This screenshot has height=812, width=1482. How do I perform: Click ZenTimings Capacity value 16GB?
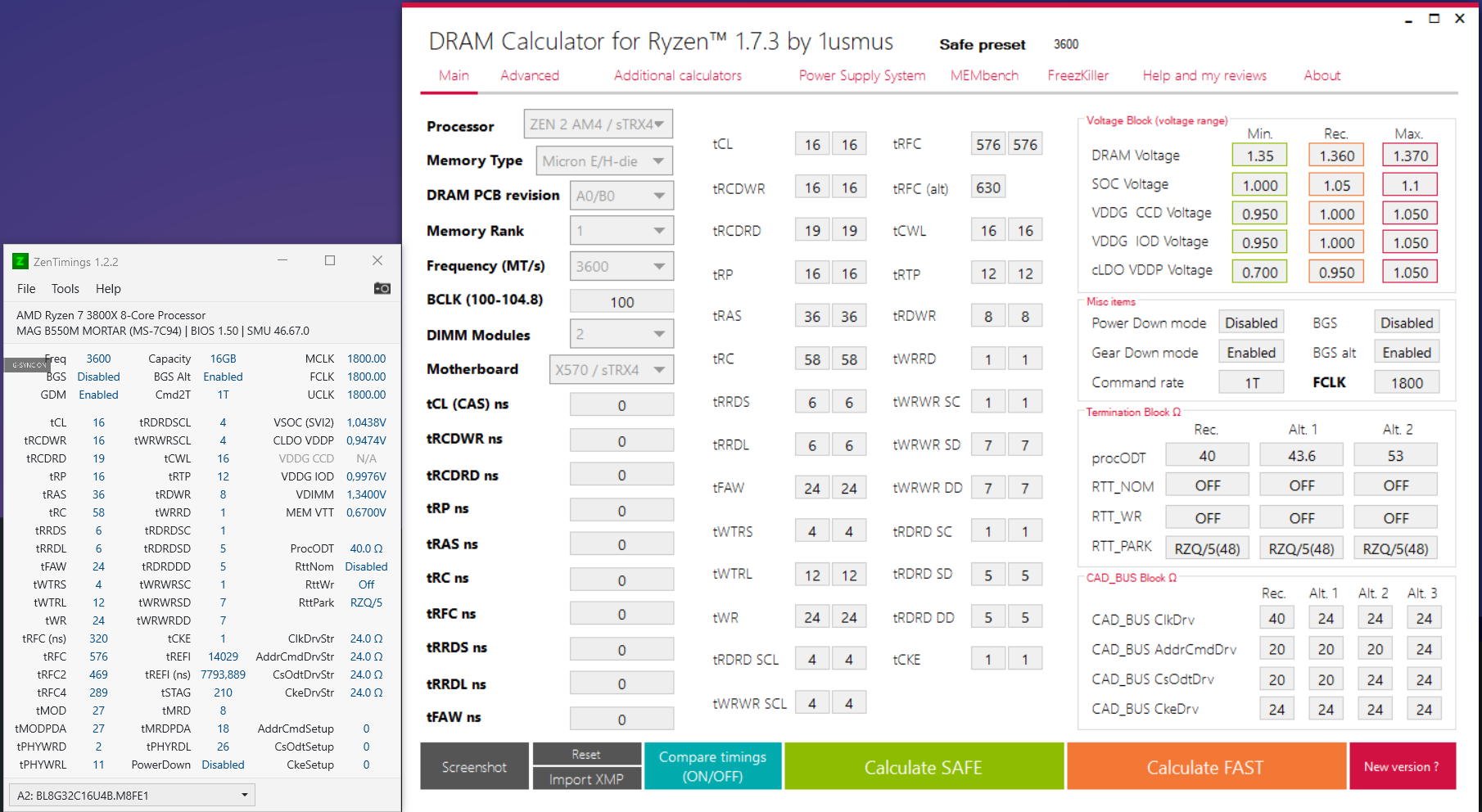click(x=223, y=359)
